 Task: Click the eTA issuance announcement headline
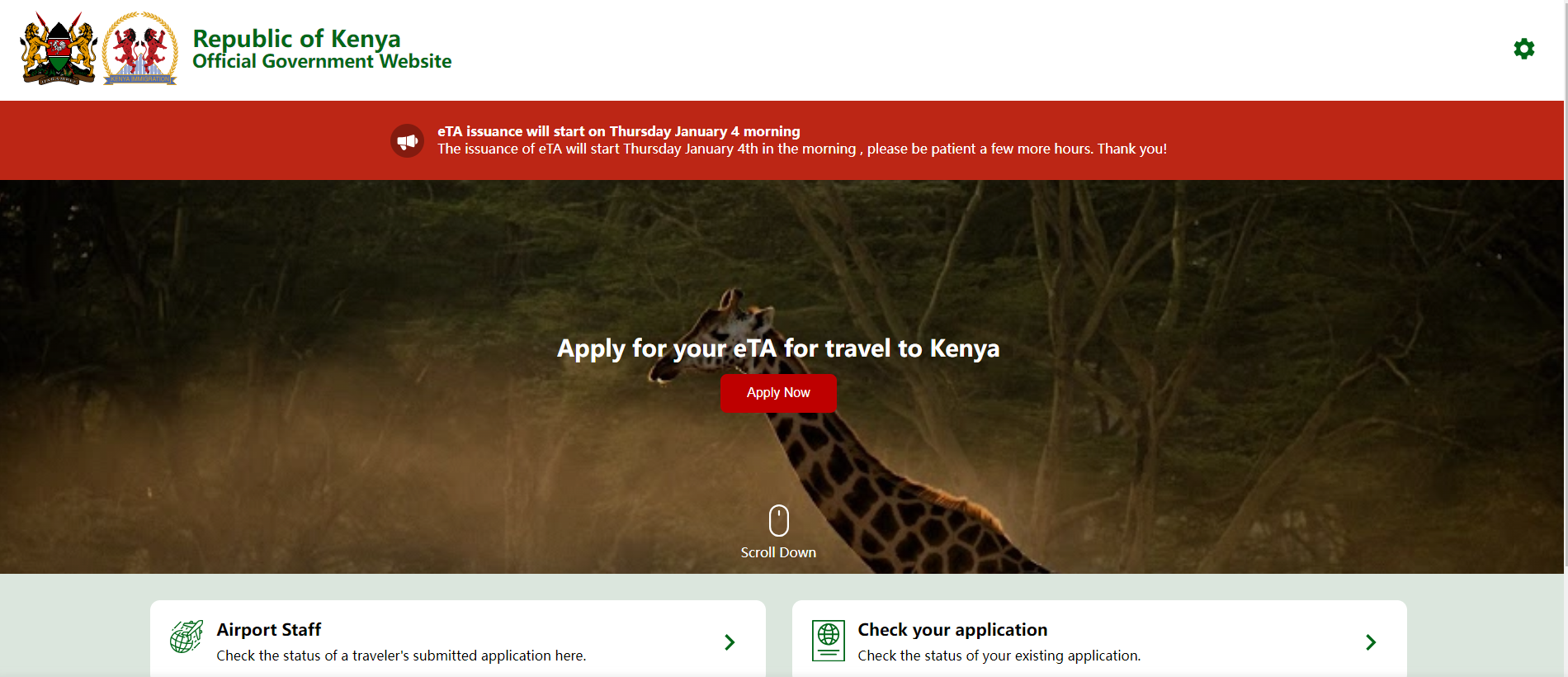tap(619, 131)
